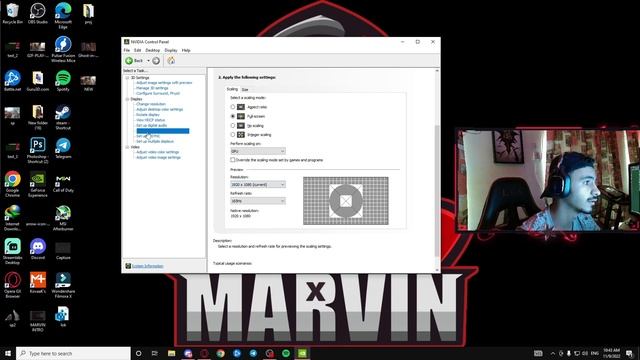The image size is (640, 360).
Task: Open File Explorer from the taskbar
Action: pyautogui.click(x=171, y=353)
